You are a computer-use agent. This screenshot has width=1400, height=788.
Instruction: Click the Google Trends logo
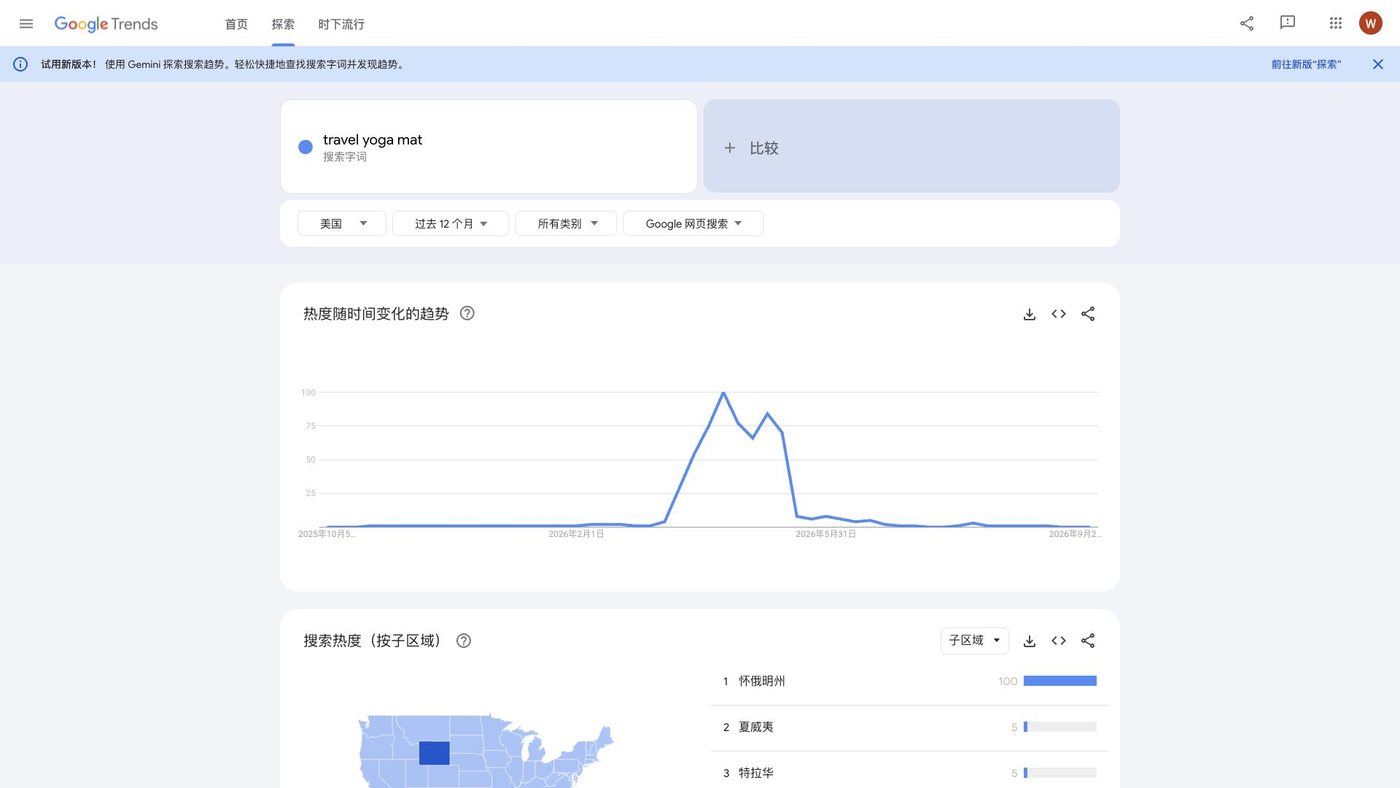click(x=106, y=24)
